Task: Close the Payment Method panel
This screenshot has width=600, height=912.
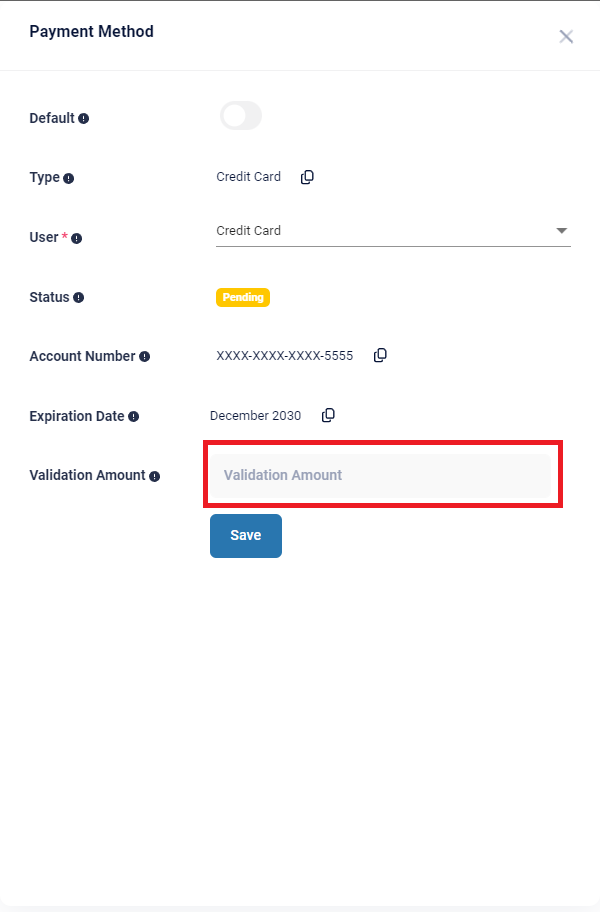Action: tap(566, 37)
